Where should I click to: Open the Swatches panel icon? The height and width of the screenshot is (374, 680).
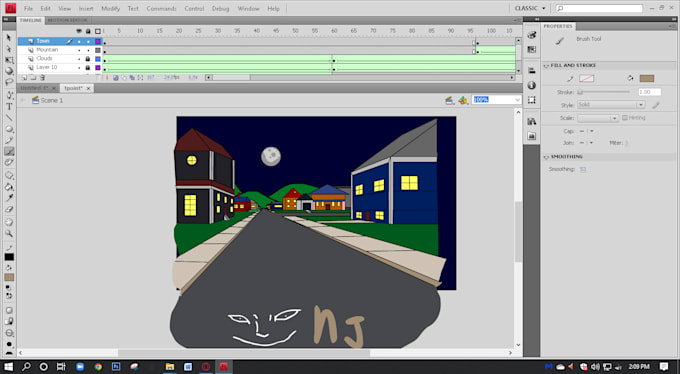click(x=532, y=49)
